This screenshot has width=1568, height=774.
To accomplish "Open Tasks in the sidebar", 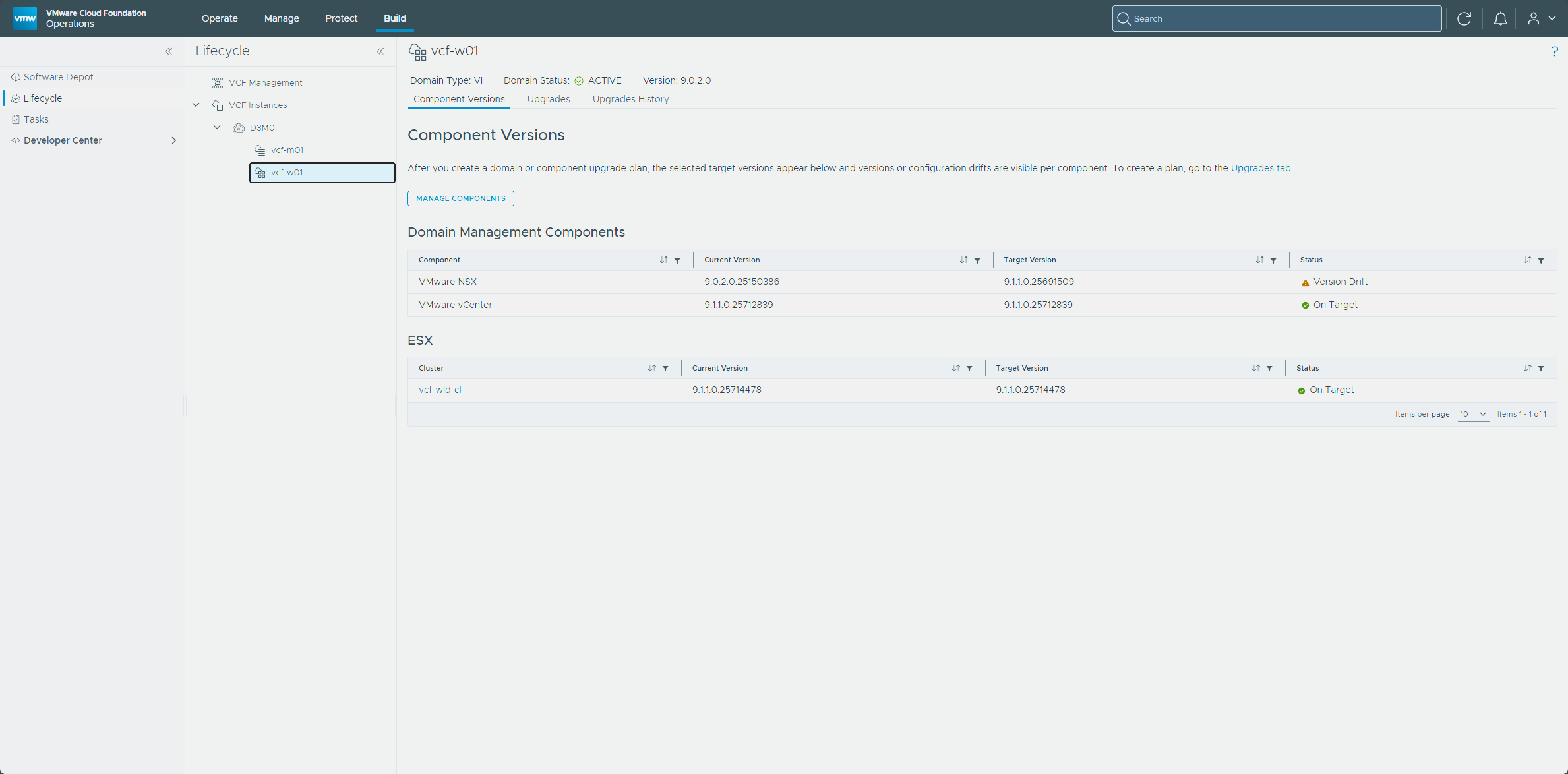I will pyautogui.click(x=36, y=119).
